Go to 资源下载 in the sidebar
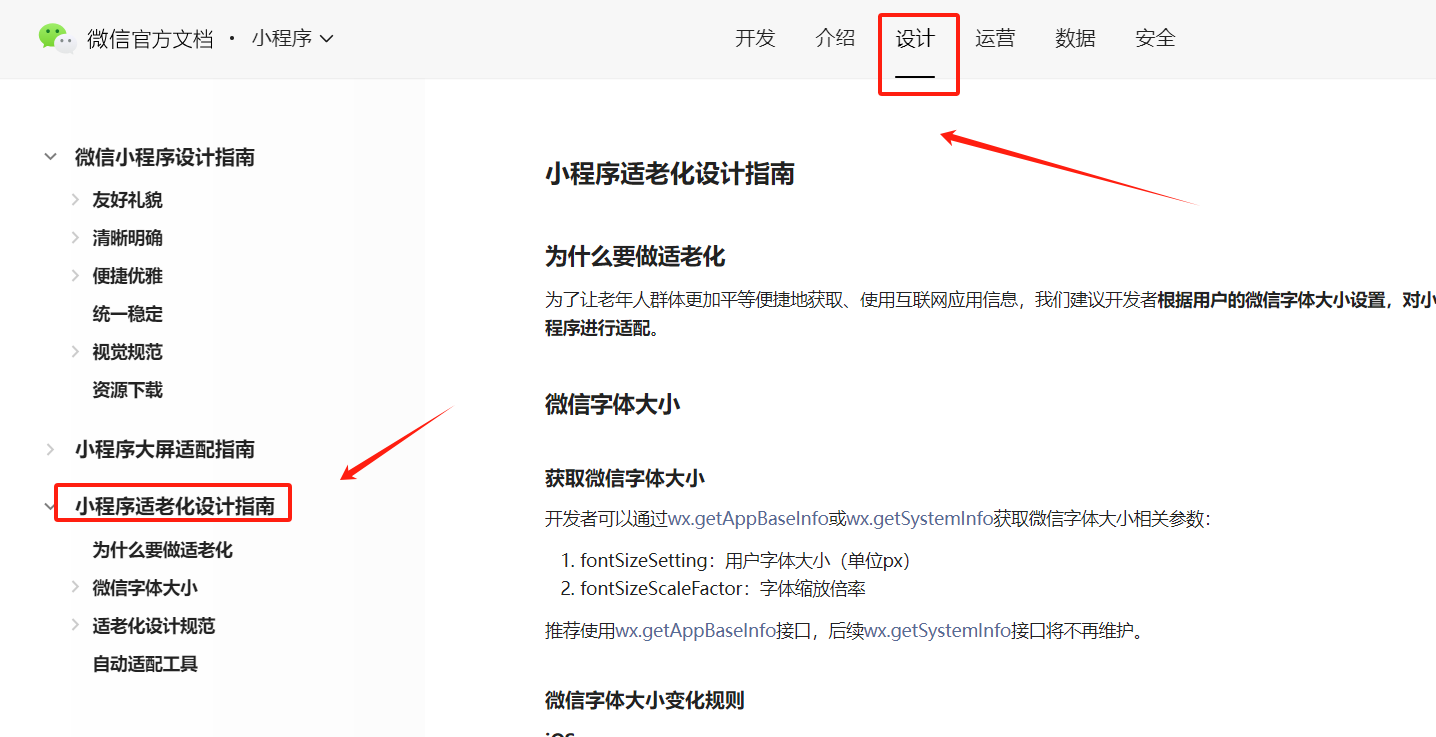 click(128, 390)
